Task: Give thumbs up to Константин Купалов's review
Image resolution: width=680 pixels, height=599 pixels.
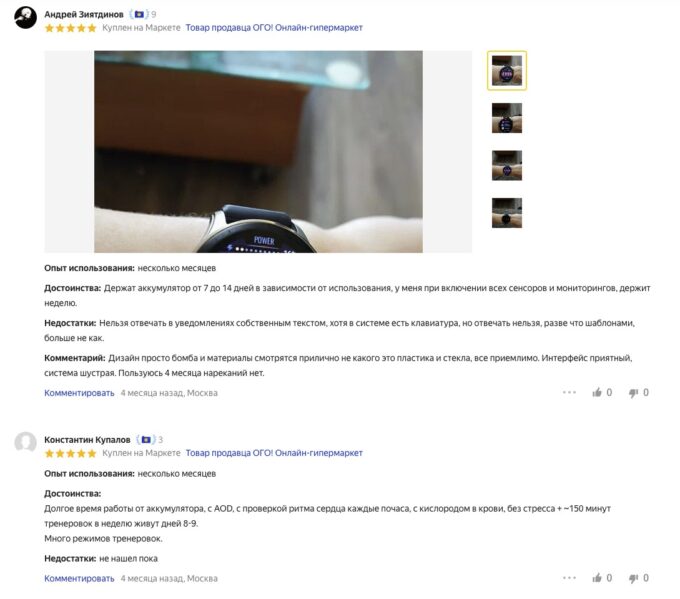Action: pos(597,578)
